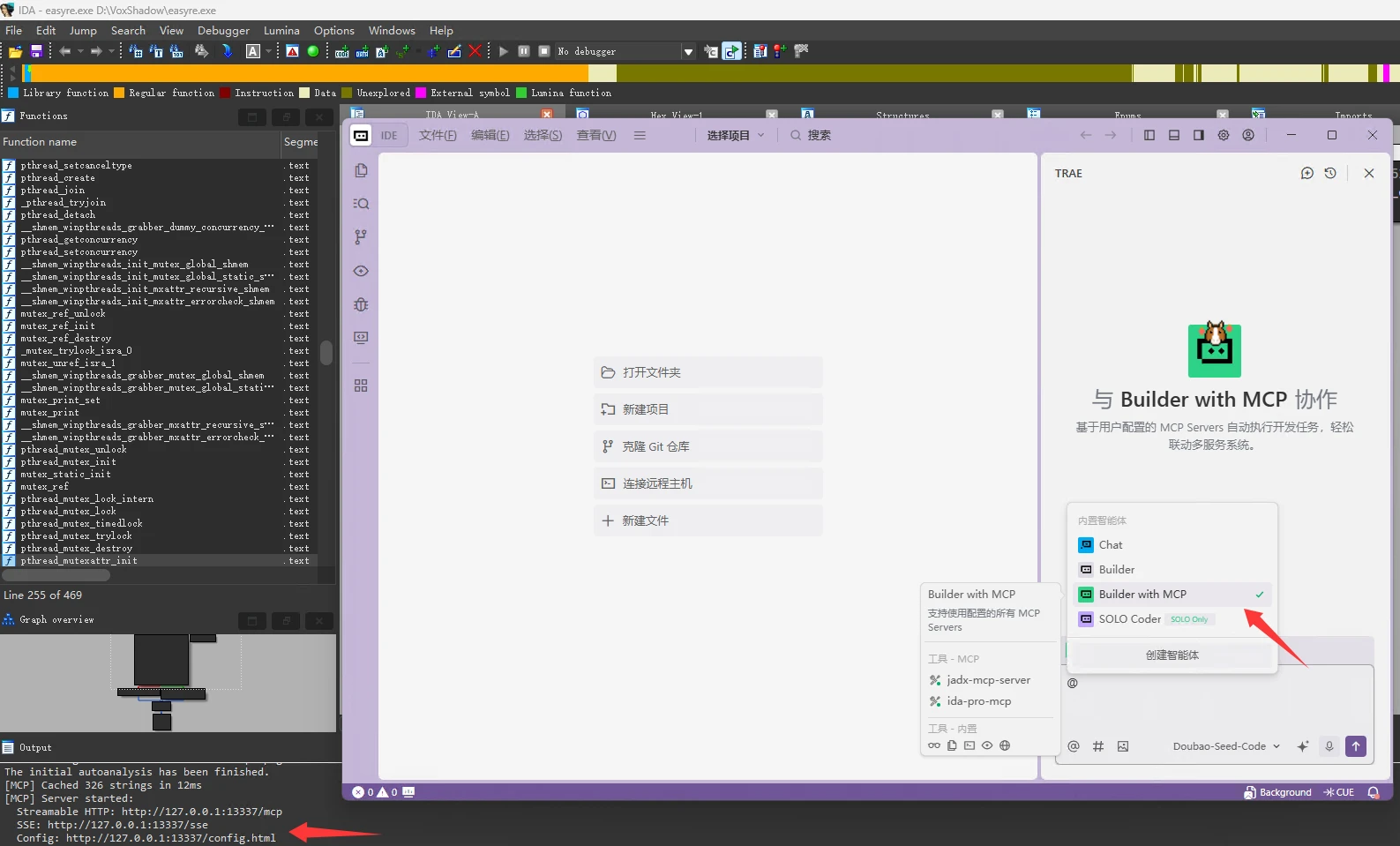This screenshot has height=846, width=1400.
Task: Click 克隆 Git 仓库 button
Action: [708, 446]
